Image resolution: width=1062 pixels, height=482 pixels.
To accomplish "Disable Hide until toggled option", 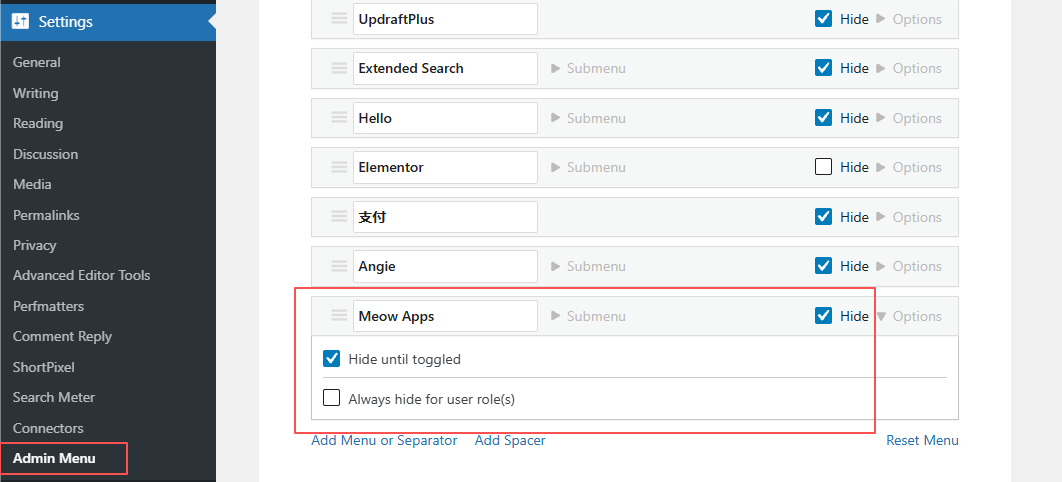I will (x=332, y=359).
